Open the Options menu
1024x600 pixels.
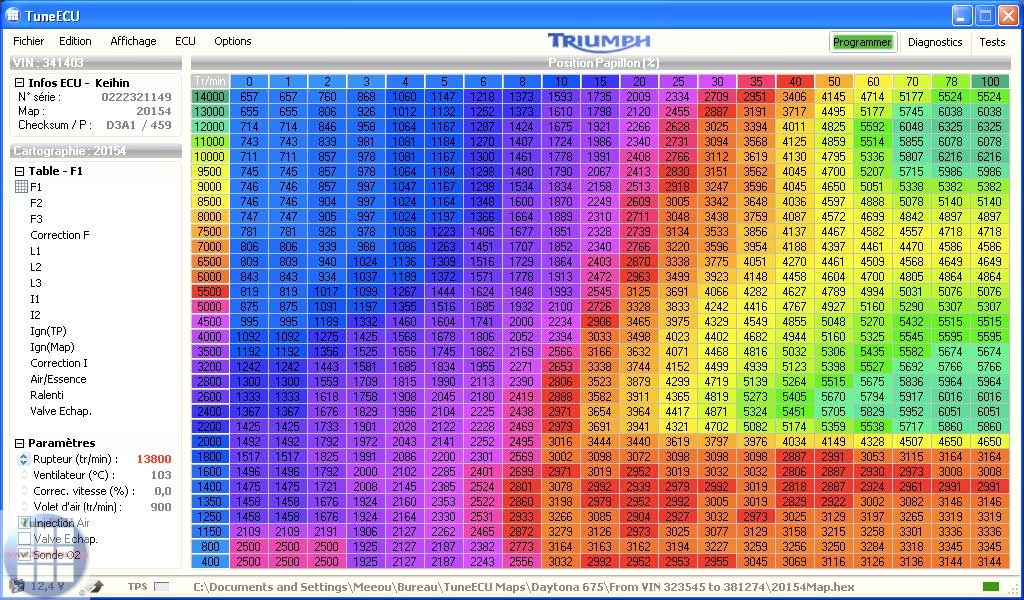(232, 41)
